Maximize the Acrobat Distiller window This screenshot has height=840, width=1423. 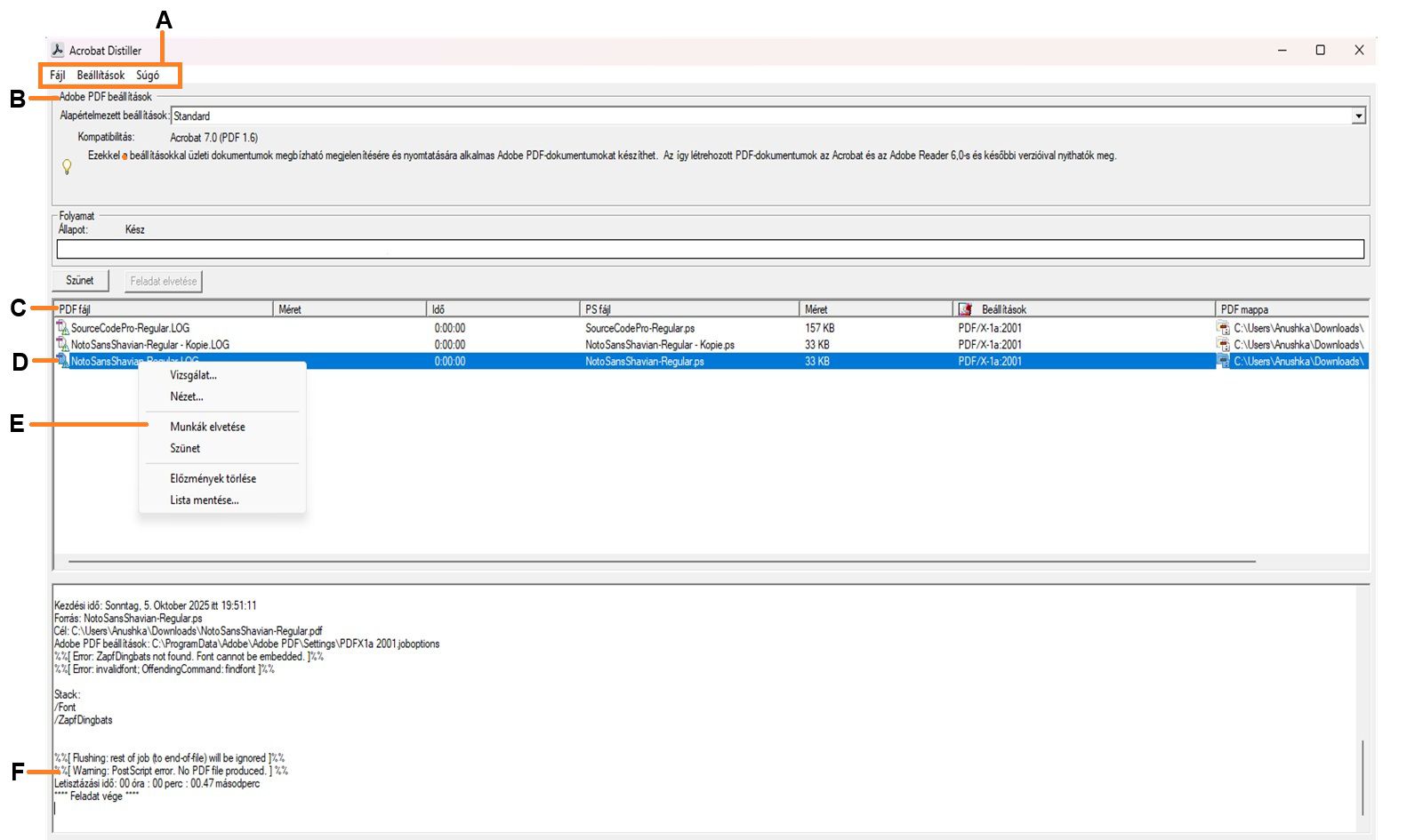[1321, 51]
